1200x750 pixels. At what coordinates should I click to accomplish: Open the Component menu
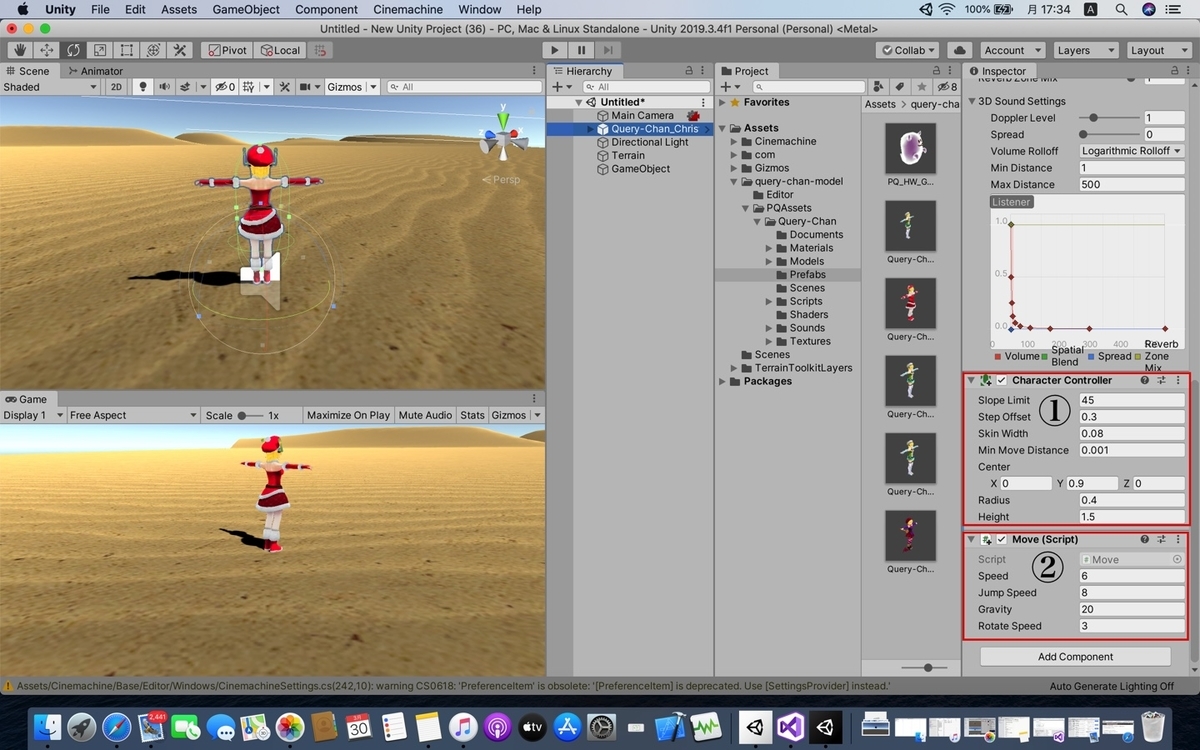point(326,9)
